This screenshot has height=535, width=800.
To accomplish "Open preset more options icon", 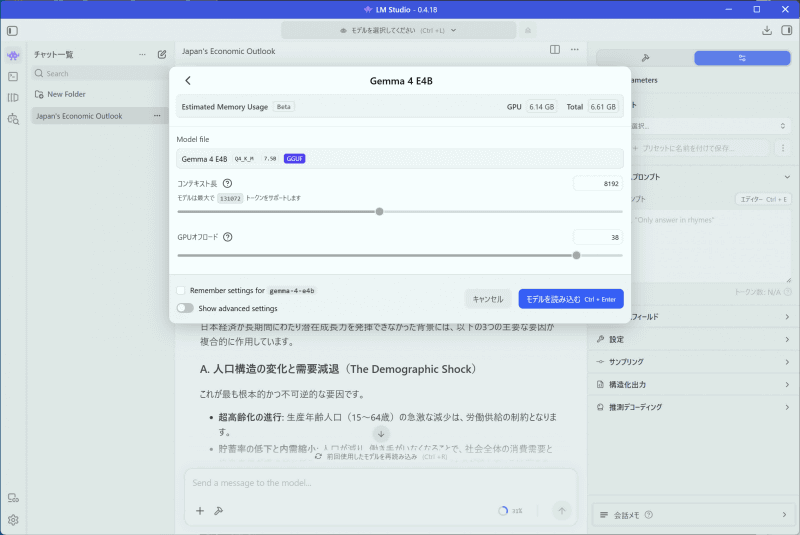I will point(783,148).
